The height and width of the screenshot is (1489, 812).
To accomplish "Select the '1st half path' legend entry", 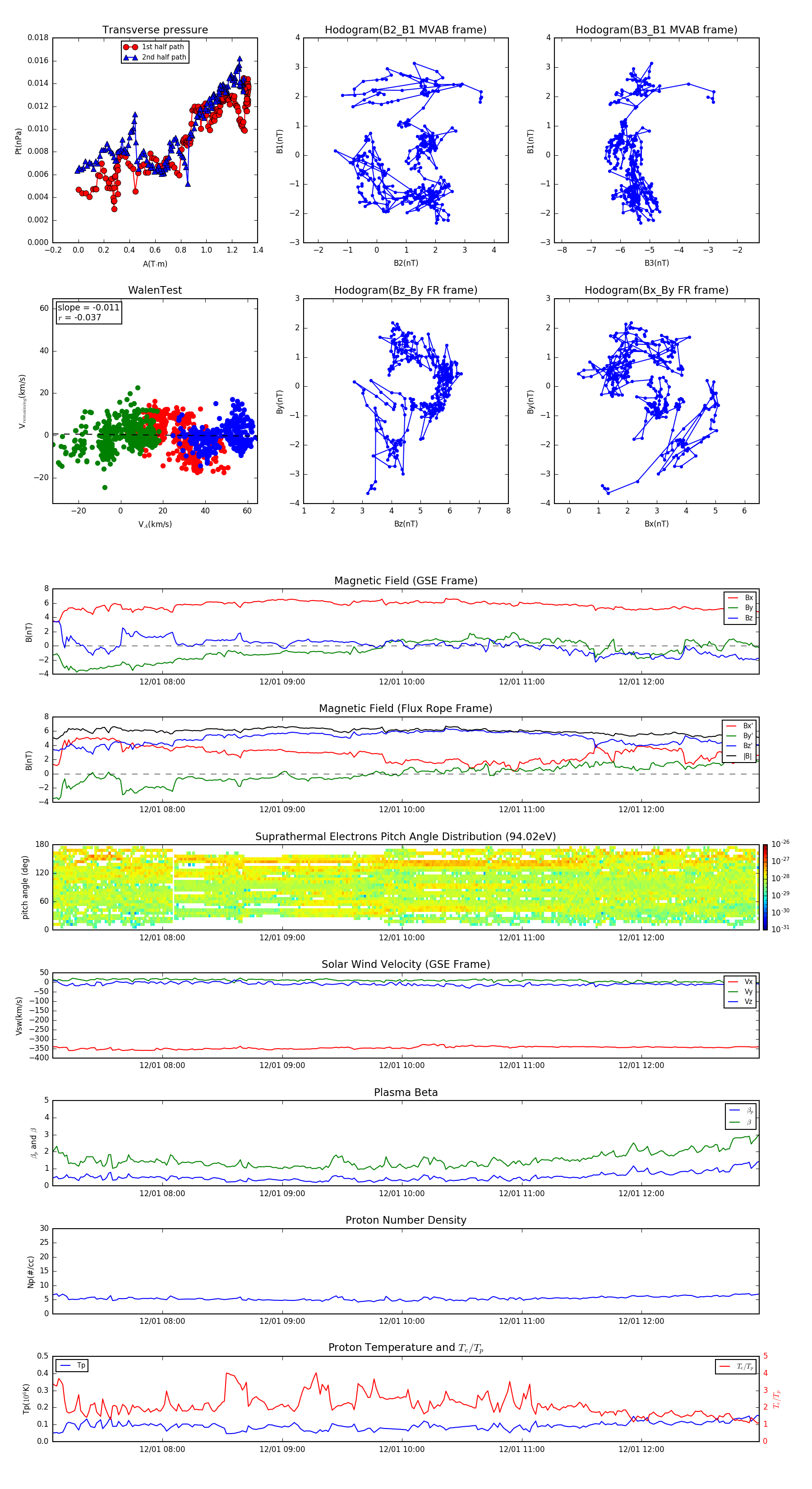I will pyautogui.click(x=155, y=47).
